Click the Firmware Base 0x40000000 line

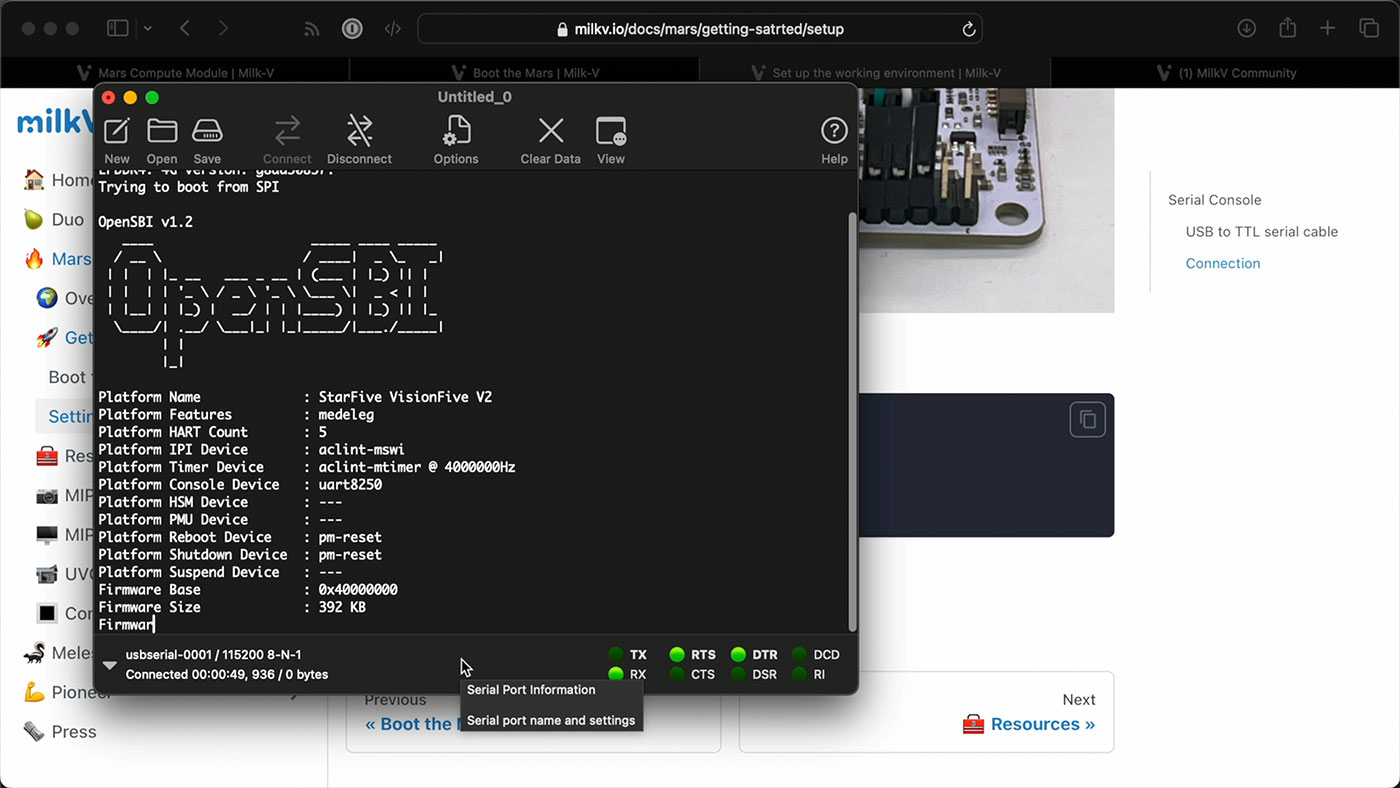point(248,590)
